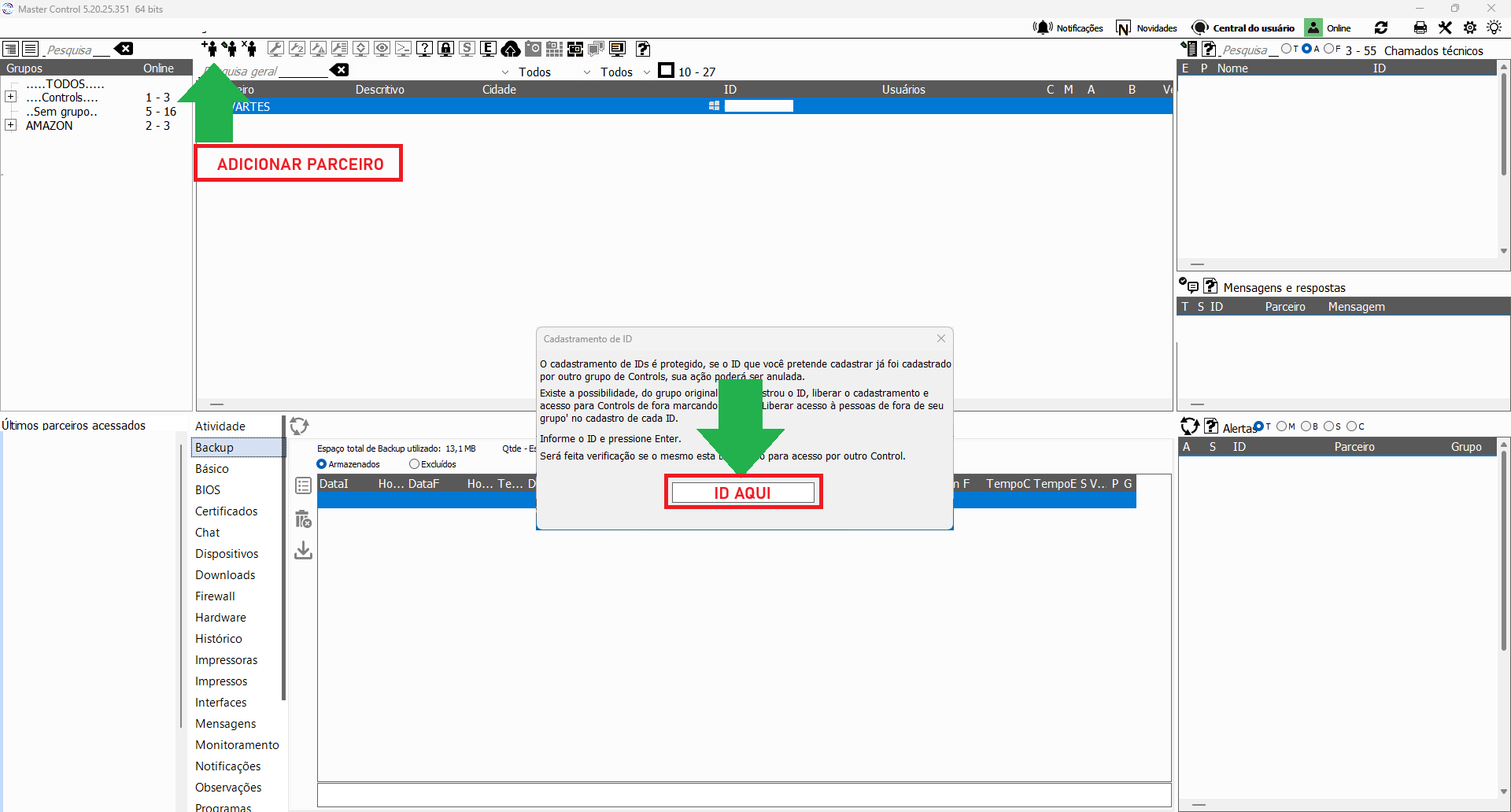Click the remove partner icon with X

pos(249,49)
